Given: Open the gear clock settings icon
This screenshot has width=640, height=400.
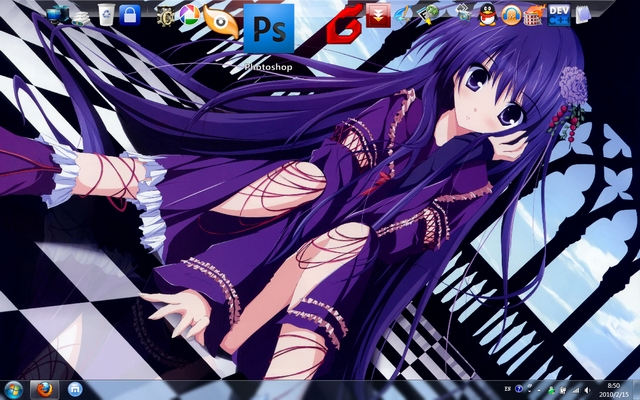Looking at the screenshot, I should point(165,16).
